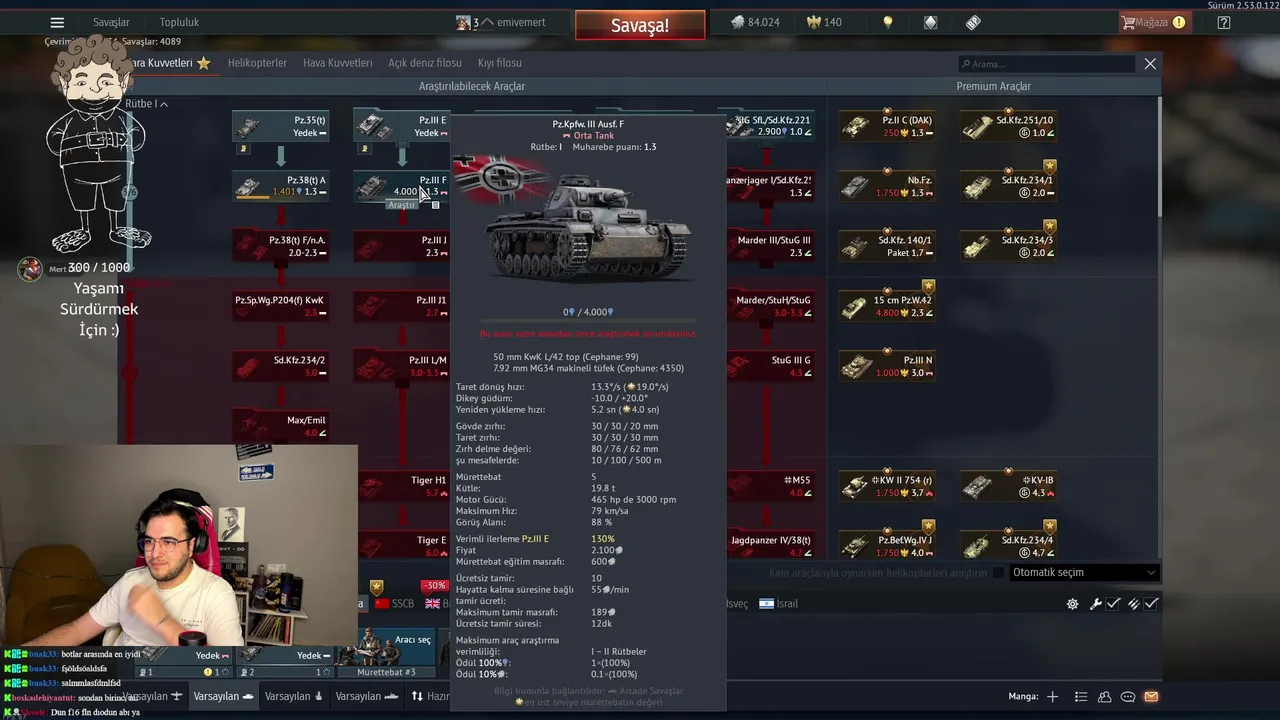The height and width of the screenshot is (720, 1280).
Task: Click the golden eagles balance 140
Action: [x=823, y=22]
